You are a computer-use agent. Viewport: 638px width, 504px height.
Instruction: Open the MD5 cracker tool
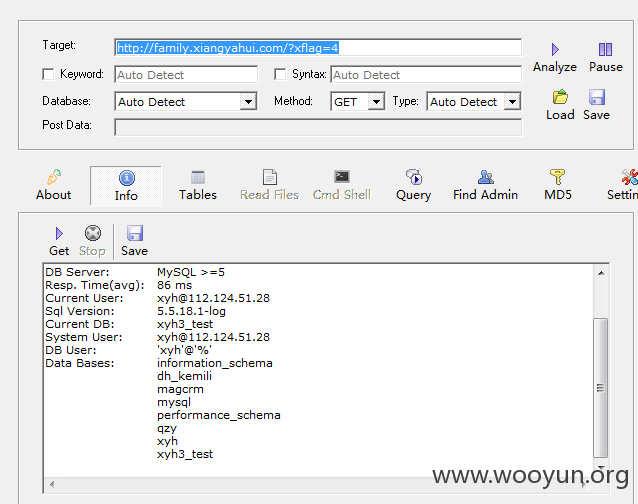coord(558,185)
